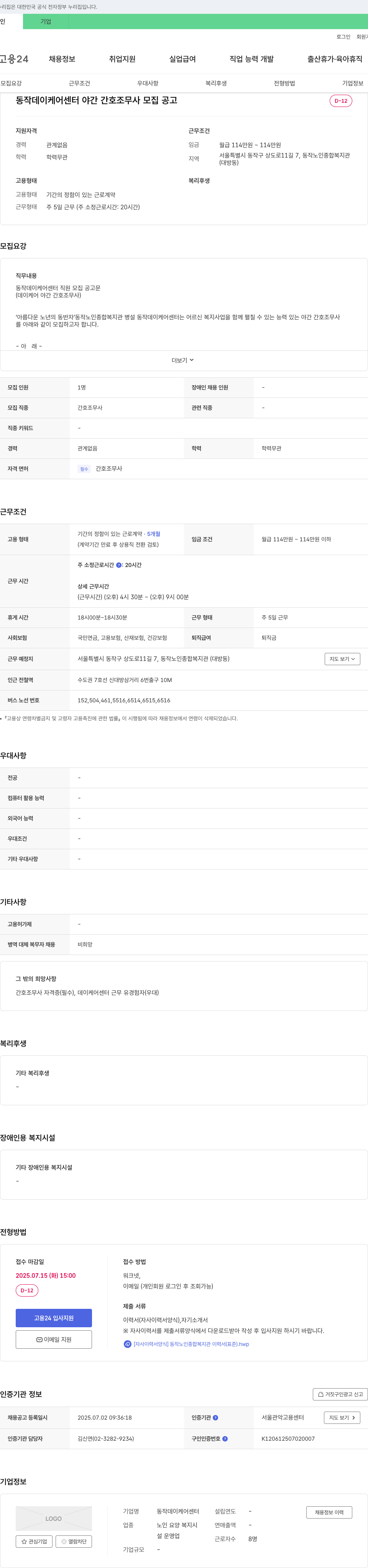Image resolution: width=368 pixels, height=1568 pixels.
Task: Click the 고용24 logo
Action: 14,59
